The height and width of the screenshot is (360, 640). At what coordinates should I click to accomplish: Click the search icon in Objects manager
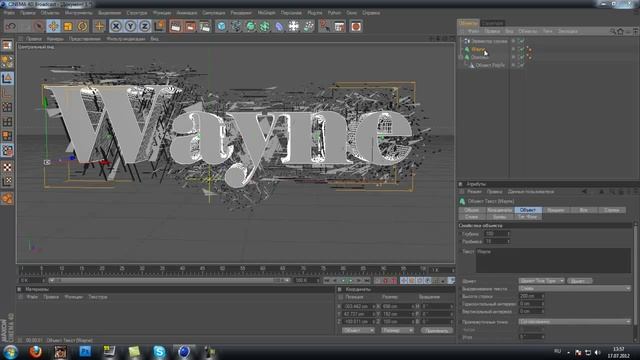point(613,31)
